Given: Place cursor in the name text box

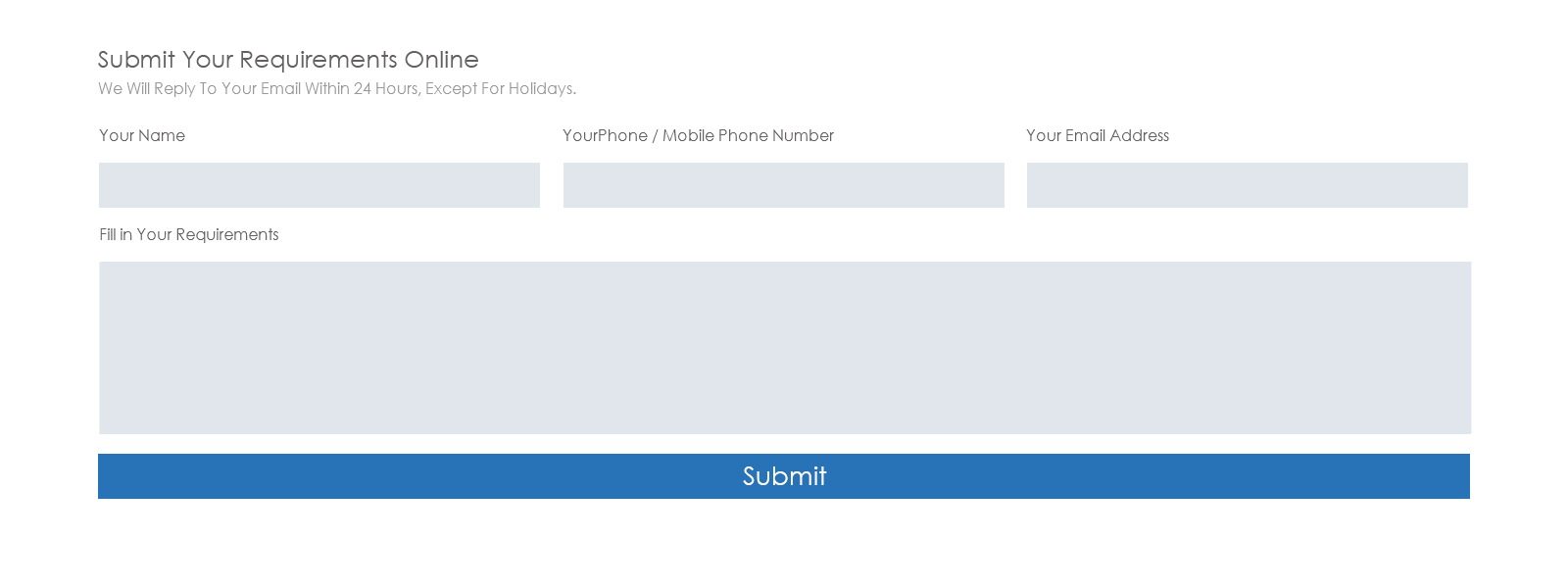Looking at the screenshot, I should [318, 185].
